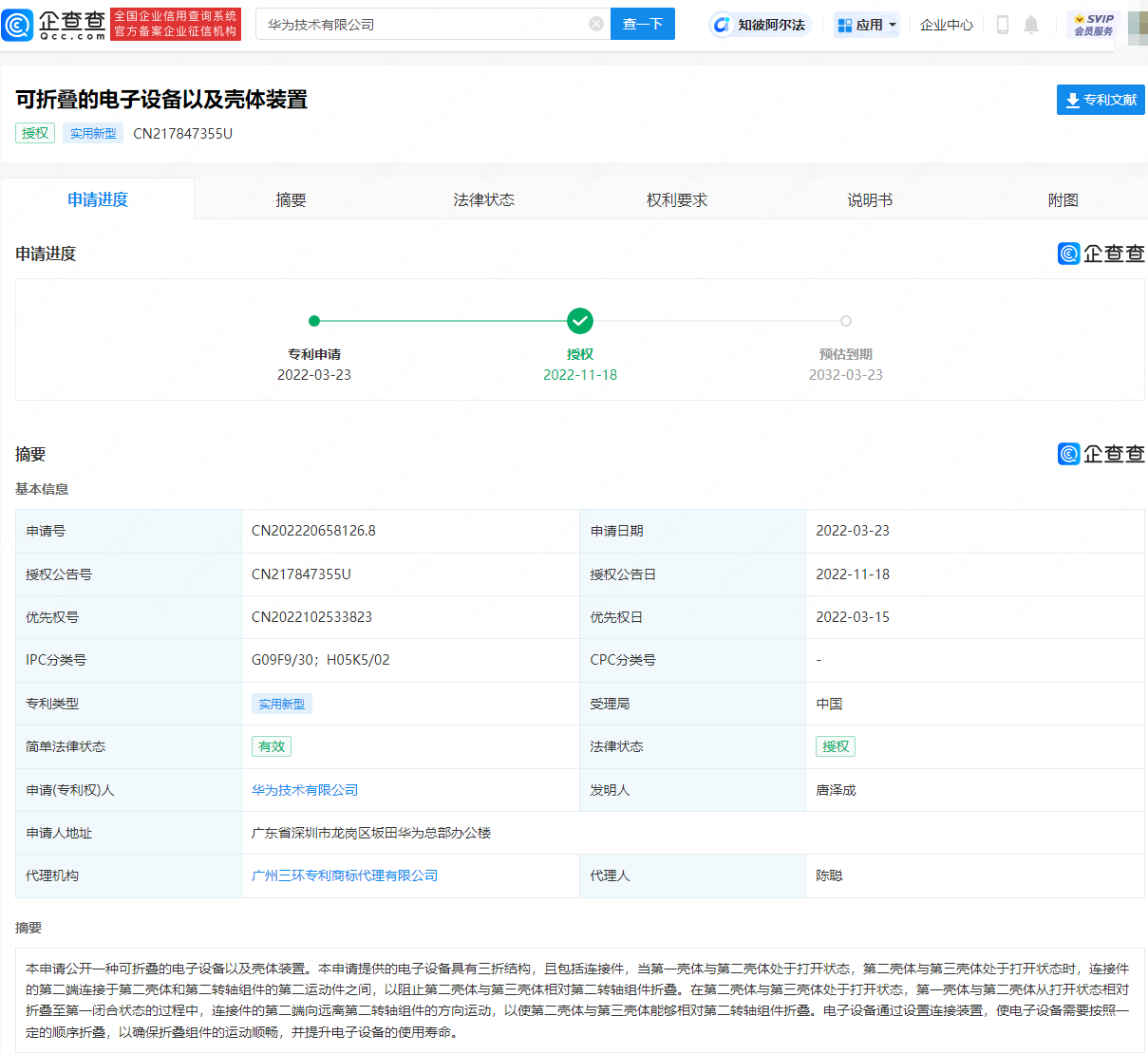The width and height of the screenshot is (1148, 1054).
Task: Switch to the 说明书 tab
Action: coord(870,199)
